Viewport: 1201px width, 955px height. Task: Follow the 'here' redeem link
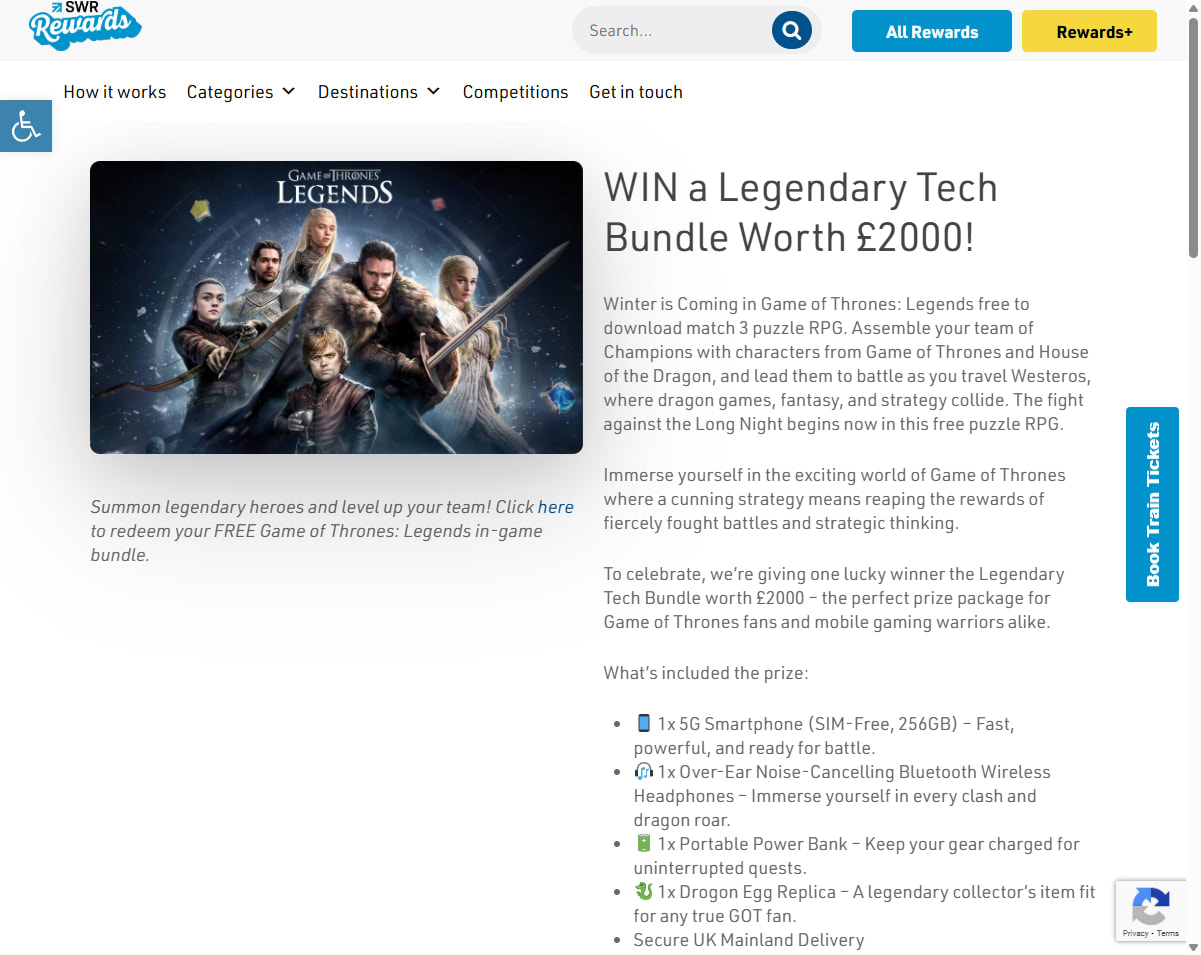click(556, 507)
